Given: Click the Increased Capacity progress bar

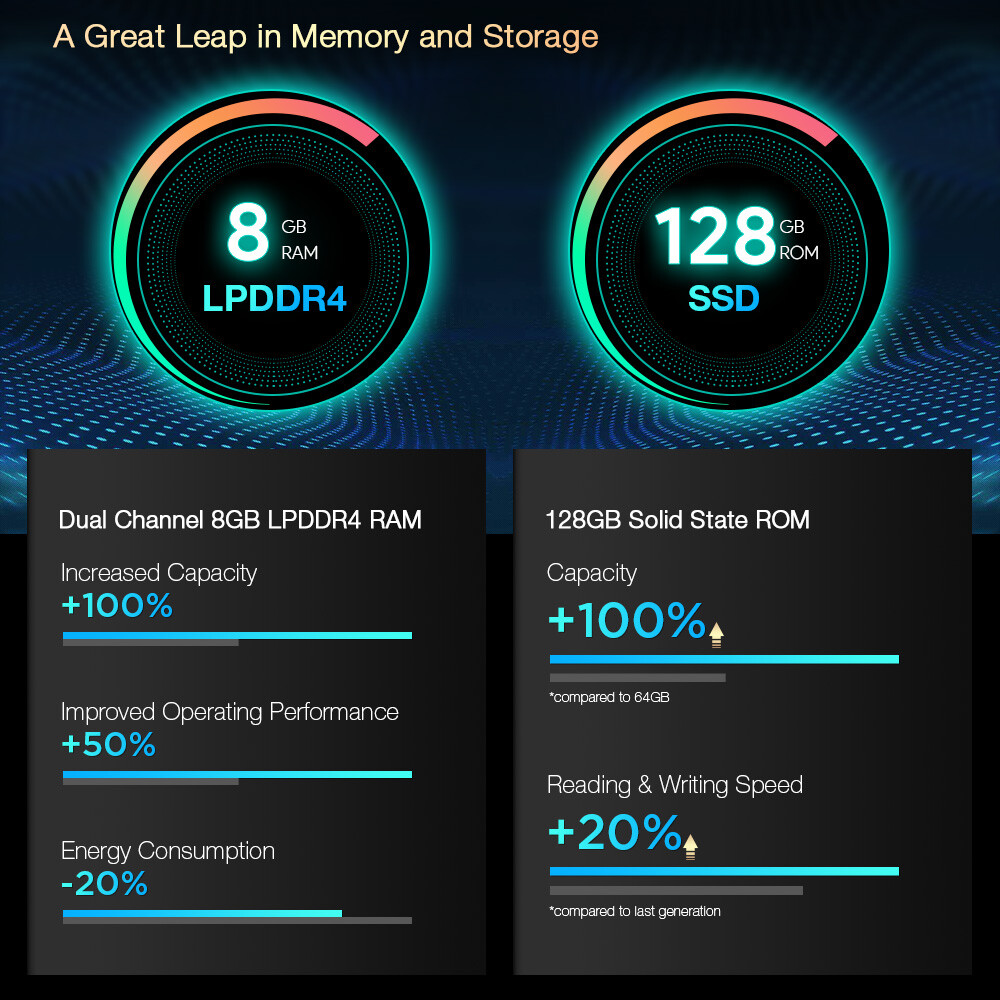Looking at the screenshot, I should [x=237, y=638].
